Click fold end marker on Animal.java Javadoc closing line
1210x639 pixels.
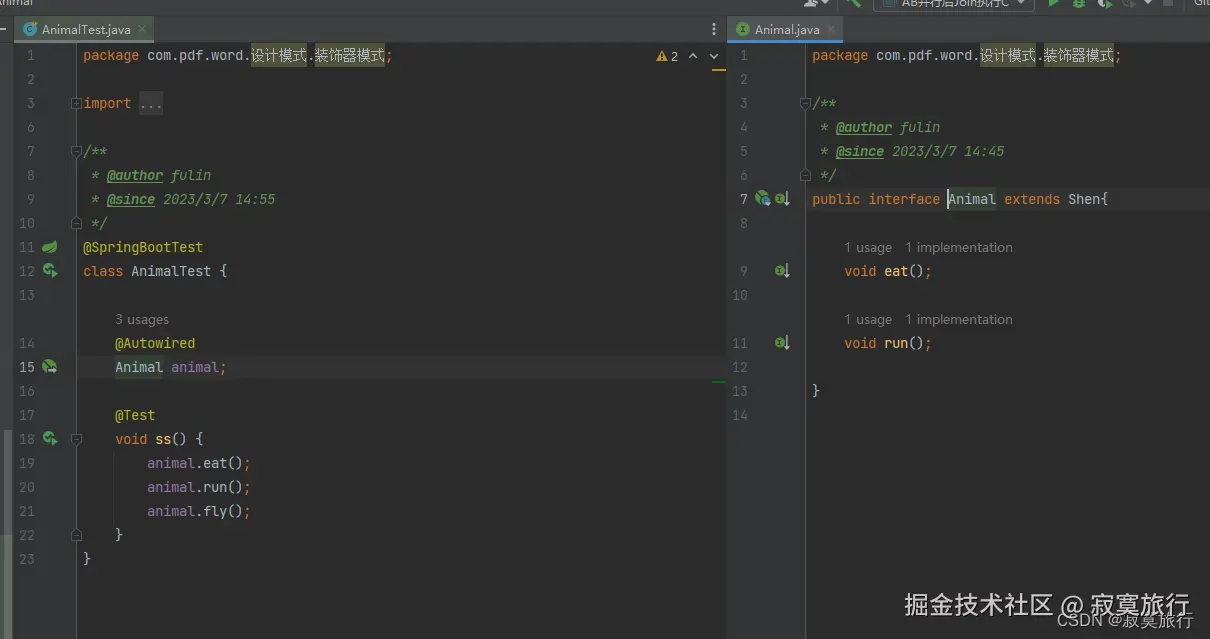point(806,175)
